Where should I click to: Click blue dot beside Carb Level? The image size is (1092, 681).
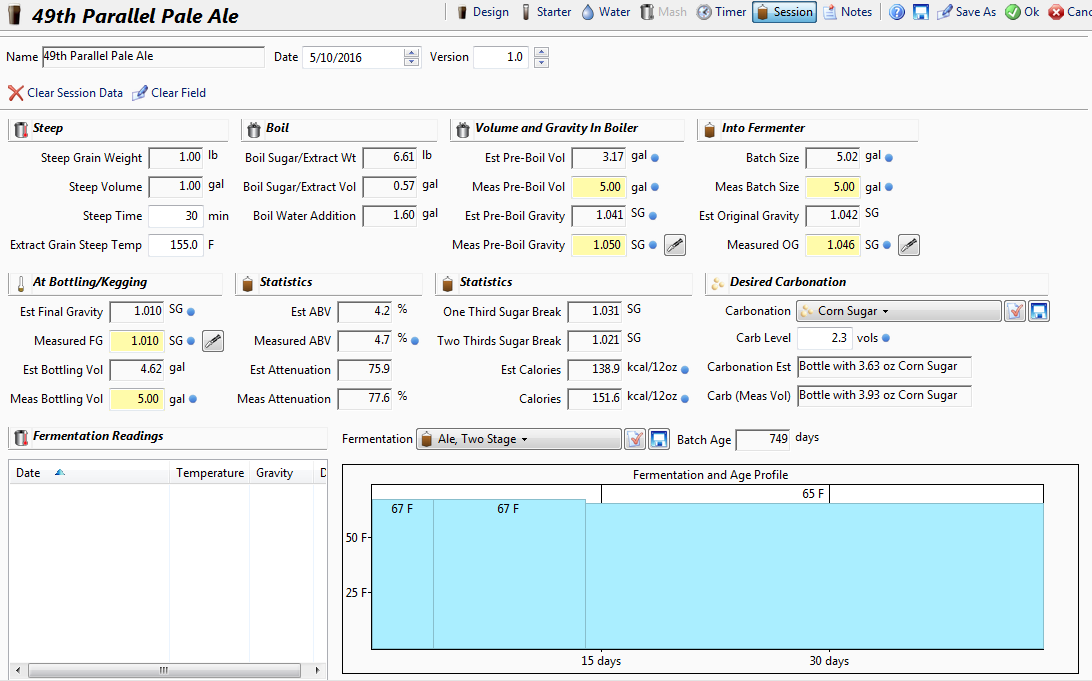[x=886, y=338]
